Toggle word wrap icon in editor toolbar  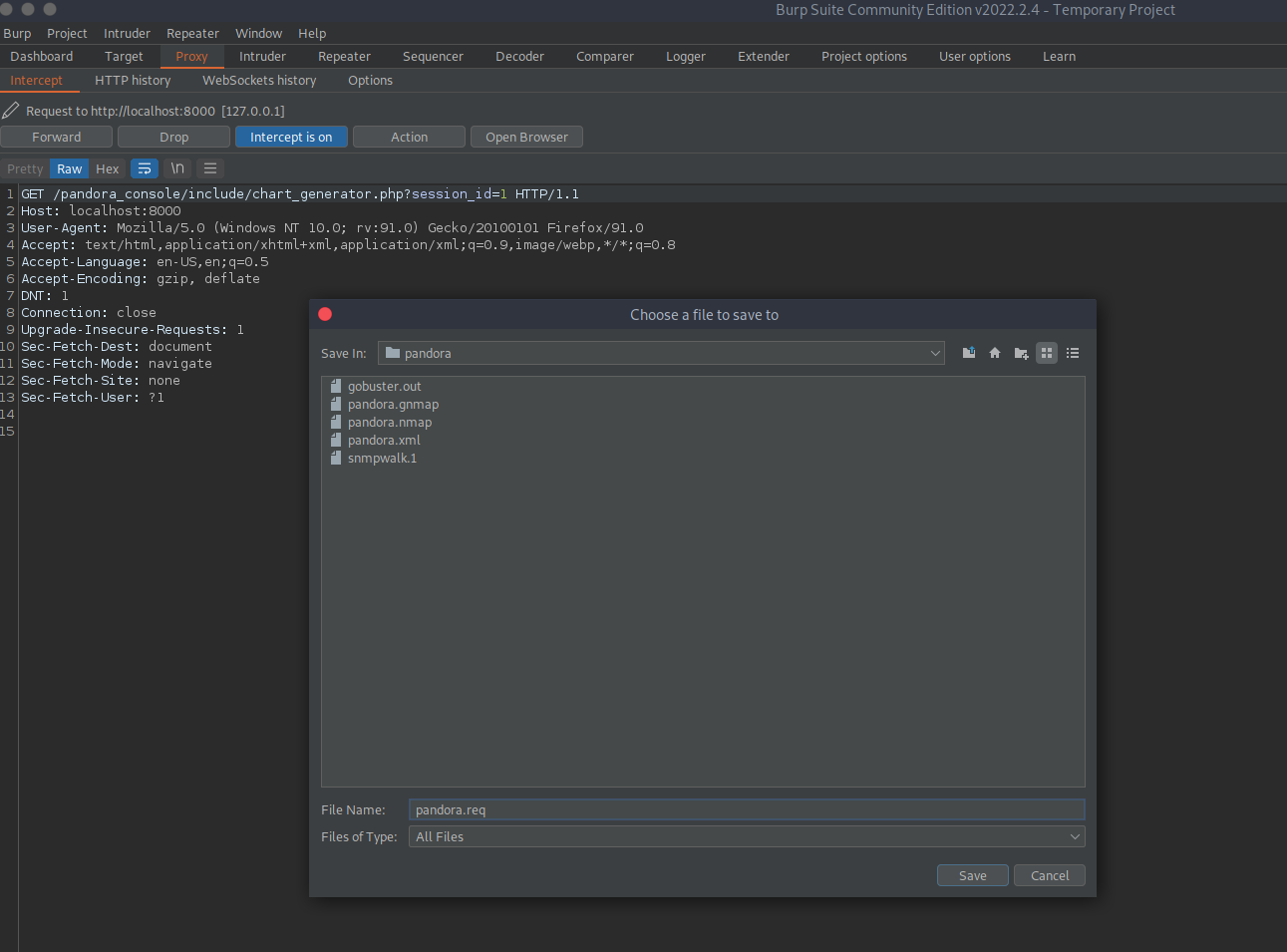(x=145, y=168)
